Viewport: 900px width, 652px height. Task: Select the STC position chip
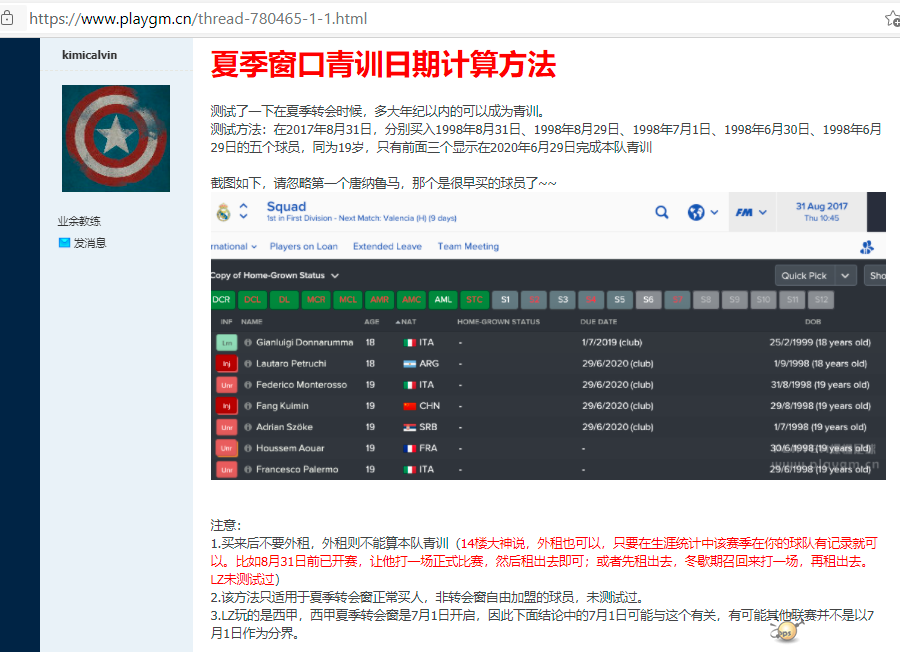point(475,300)
